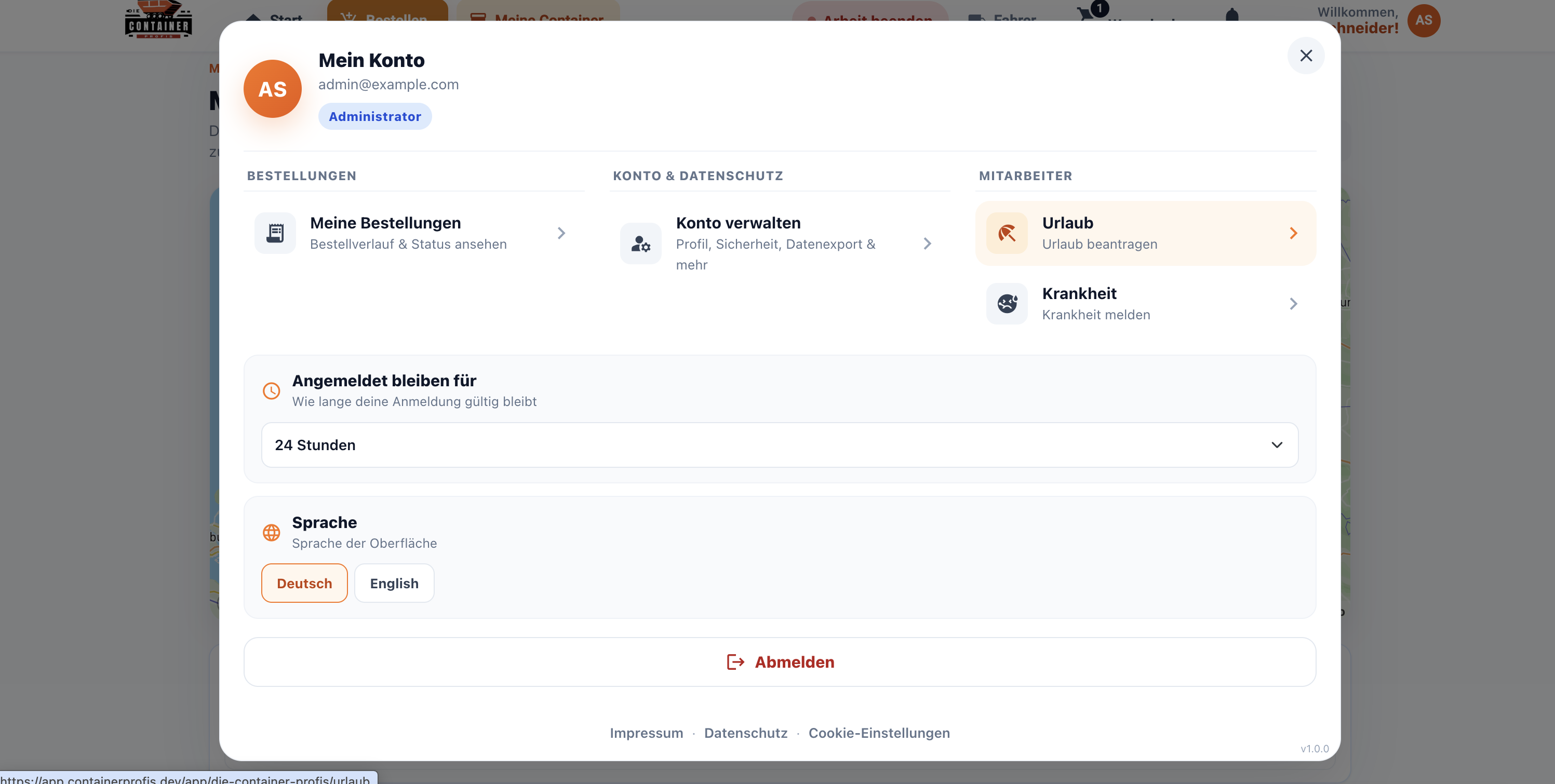
Task: Open the Cookie-Einstellungen link
Action: point(879,733)
